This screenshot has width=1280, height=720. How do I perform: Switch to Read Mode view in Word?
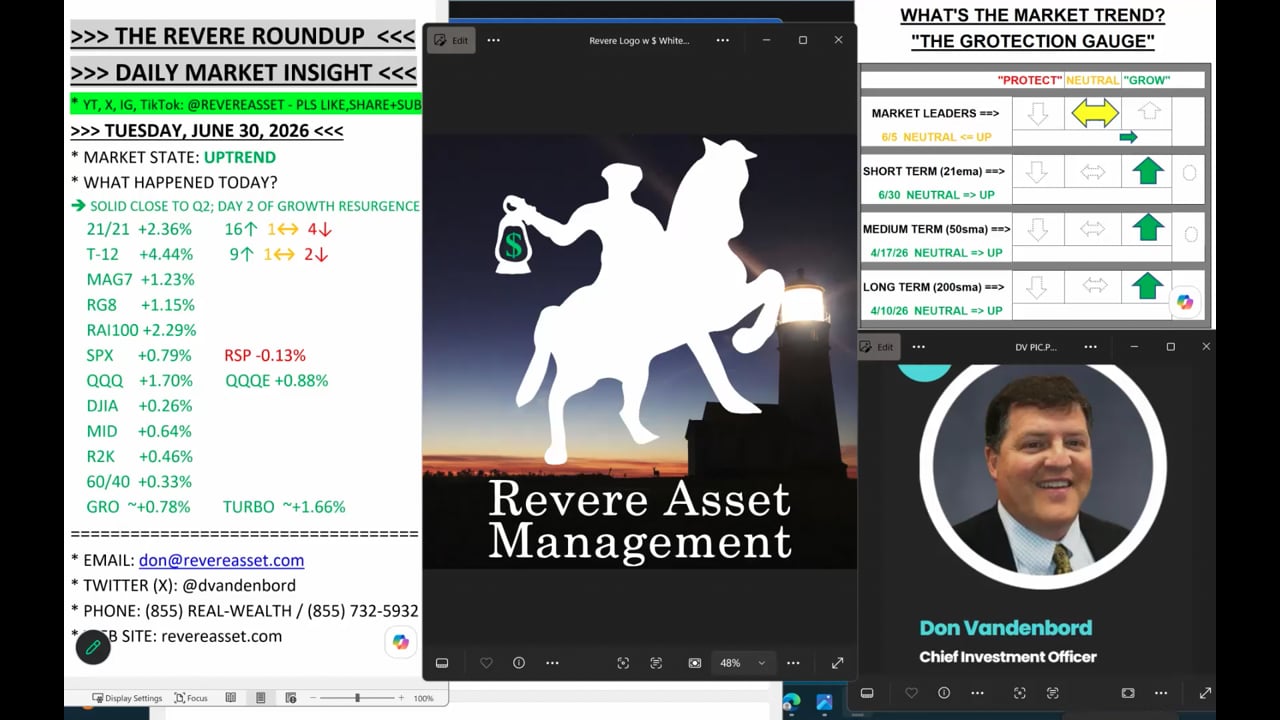click(x=231, y=698)
